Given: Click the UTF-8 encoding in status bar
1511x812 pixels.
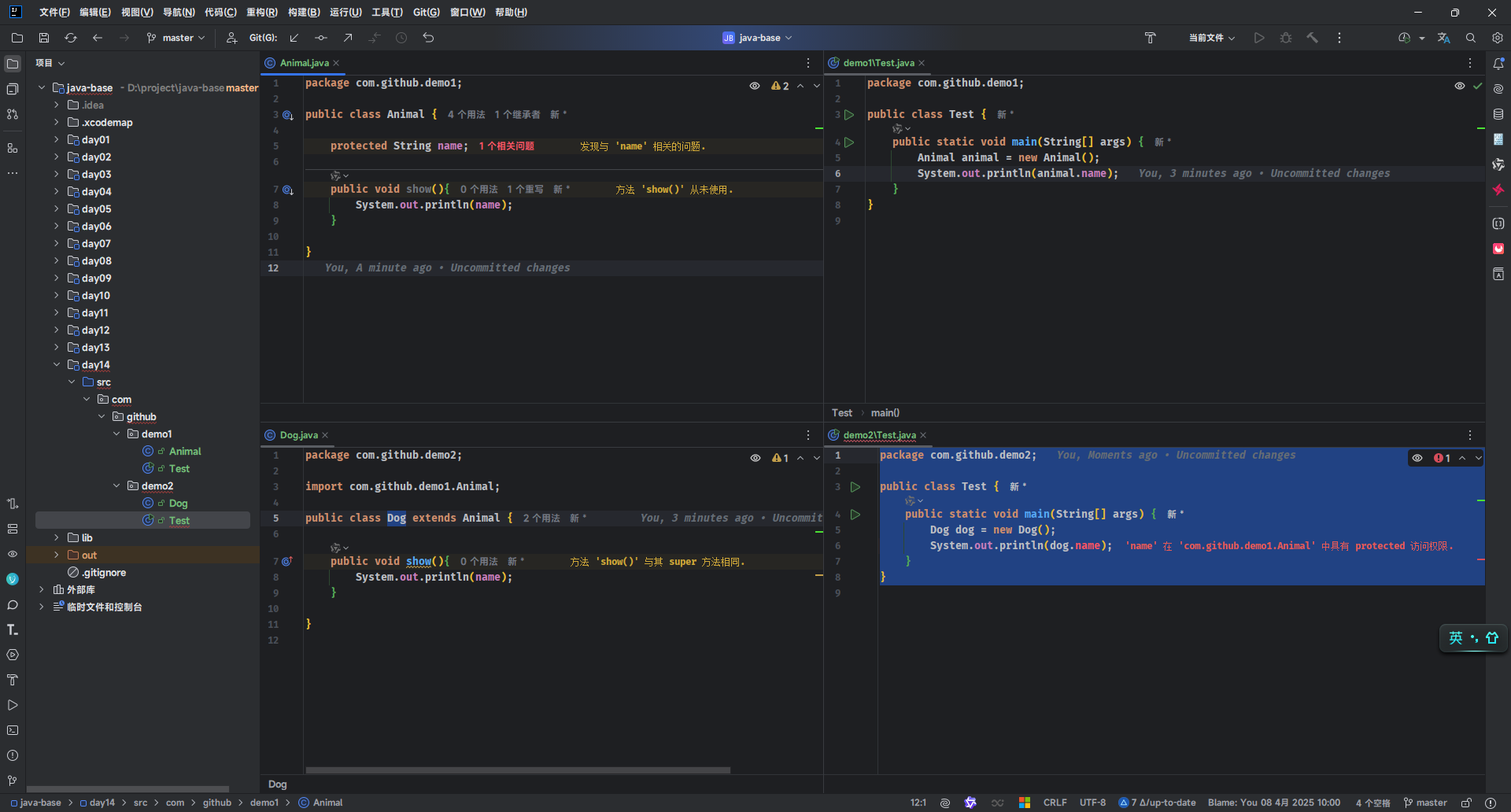Looking at the screenshot, I should click(x=1092, y=803).
